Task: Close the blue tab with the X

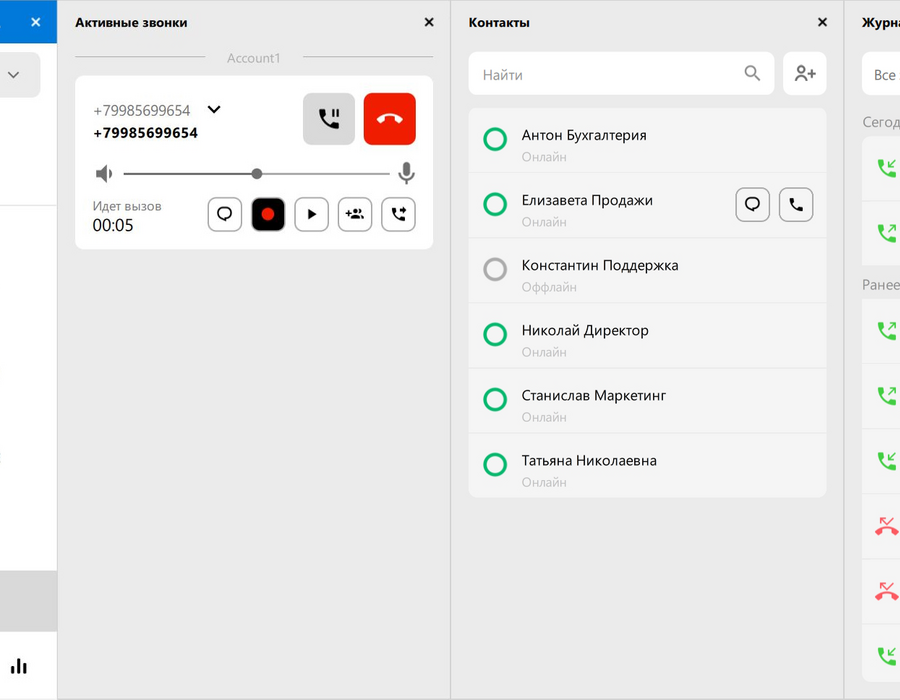Action: point(36,22)
